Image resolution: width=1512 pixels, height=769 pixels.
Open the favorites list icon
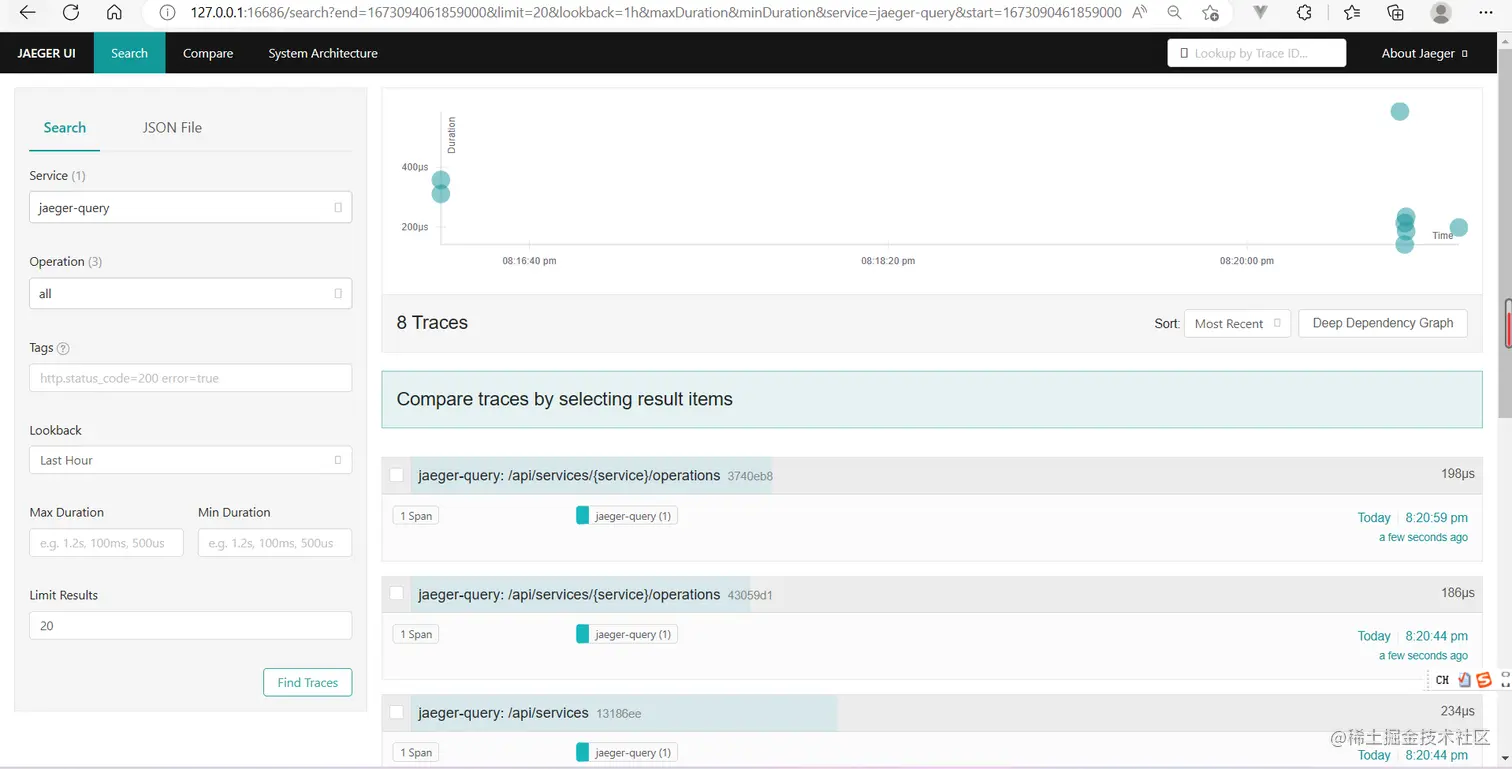[1352, 13]
